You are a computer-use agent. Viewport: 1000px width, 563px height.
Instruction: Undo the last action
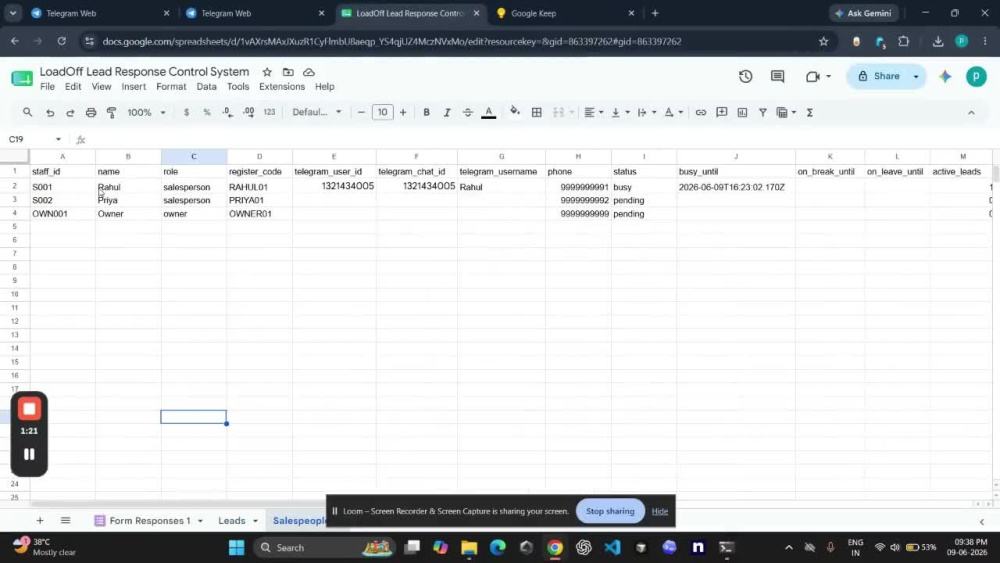(50, 112)
